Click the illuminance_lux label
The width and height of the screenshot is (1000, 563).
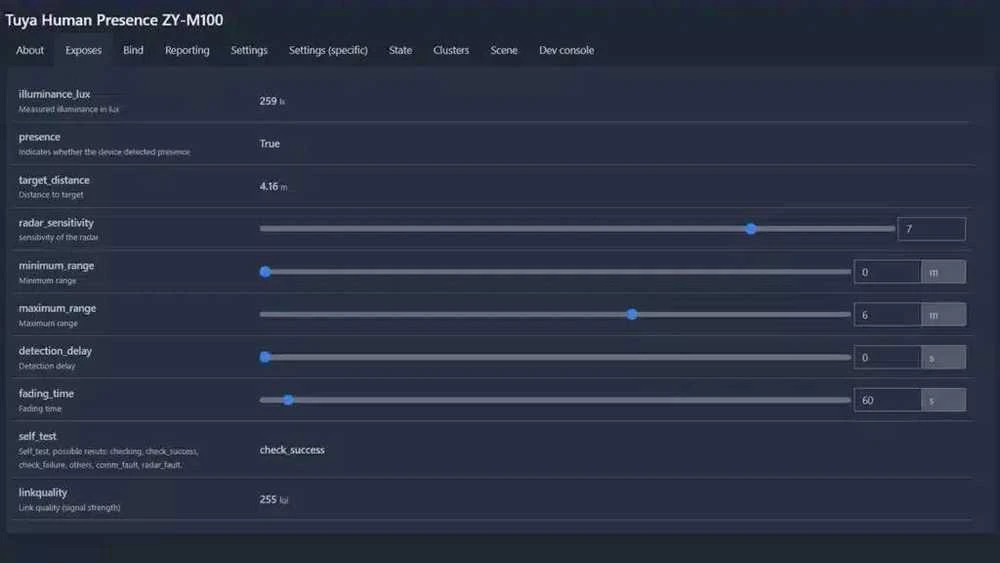54,94
